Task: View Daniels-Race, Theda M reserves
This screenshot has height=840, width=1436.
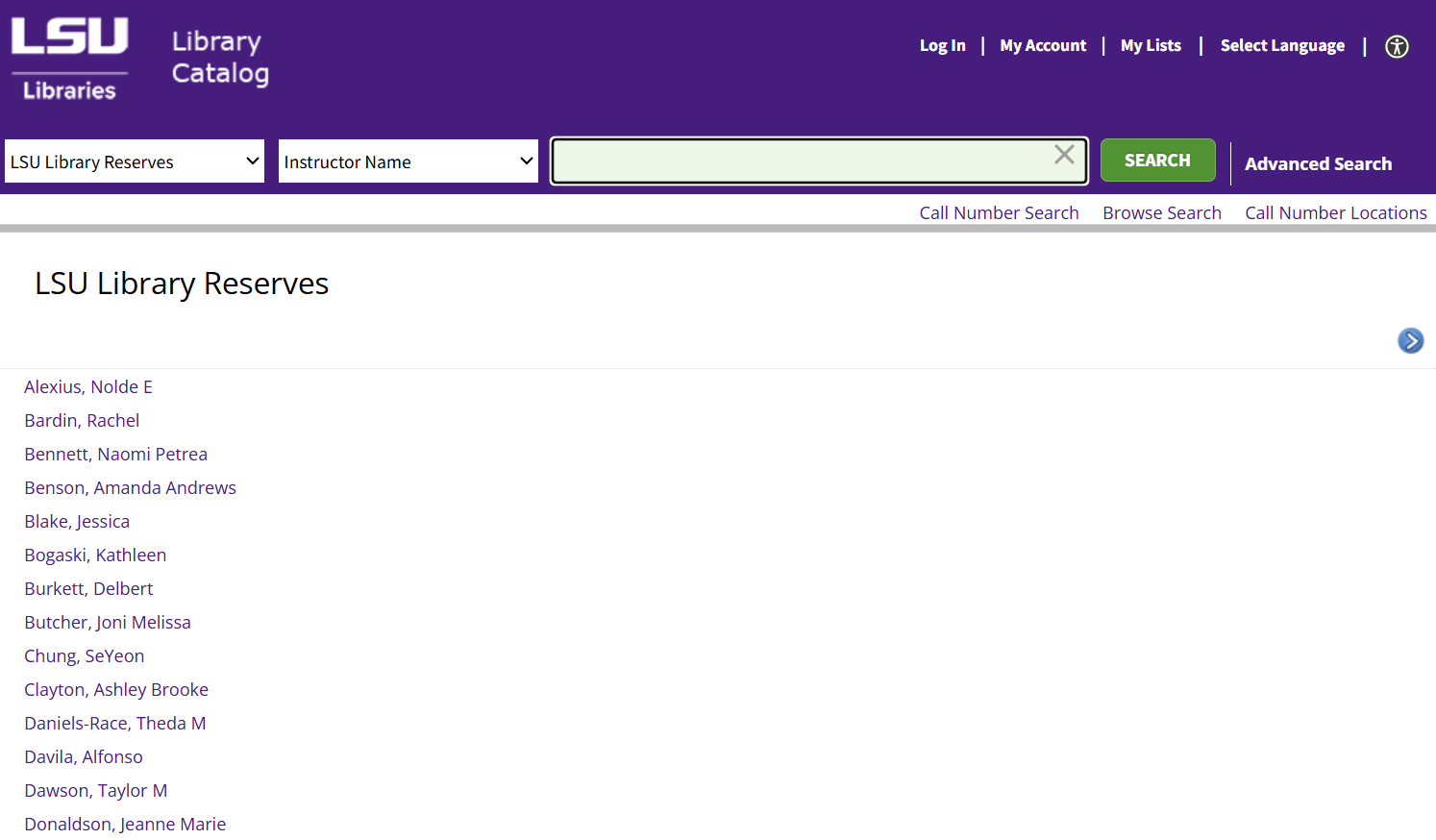Action: coord(114,723)
